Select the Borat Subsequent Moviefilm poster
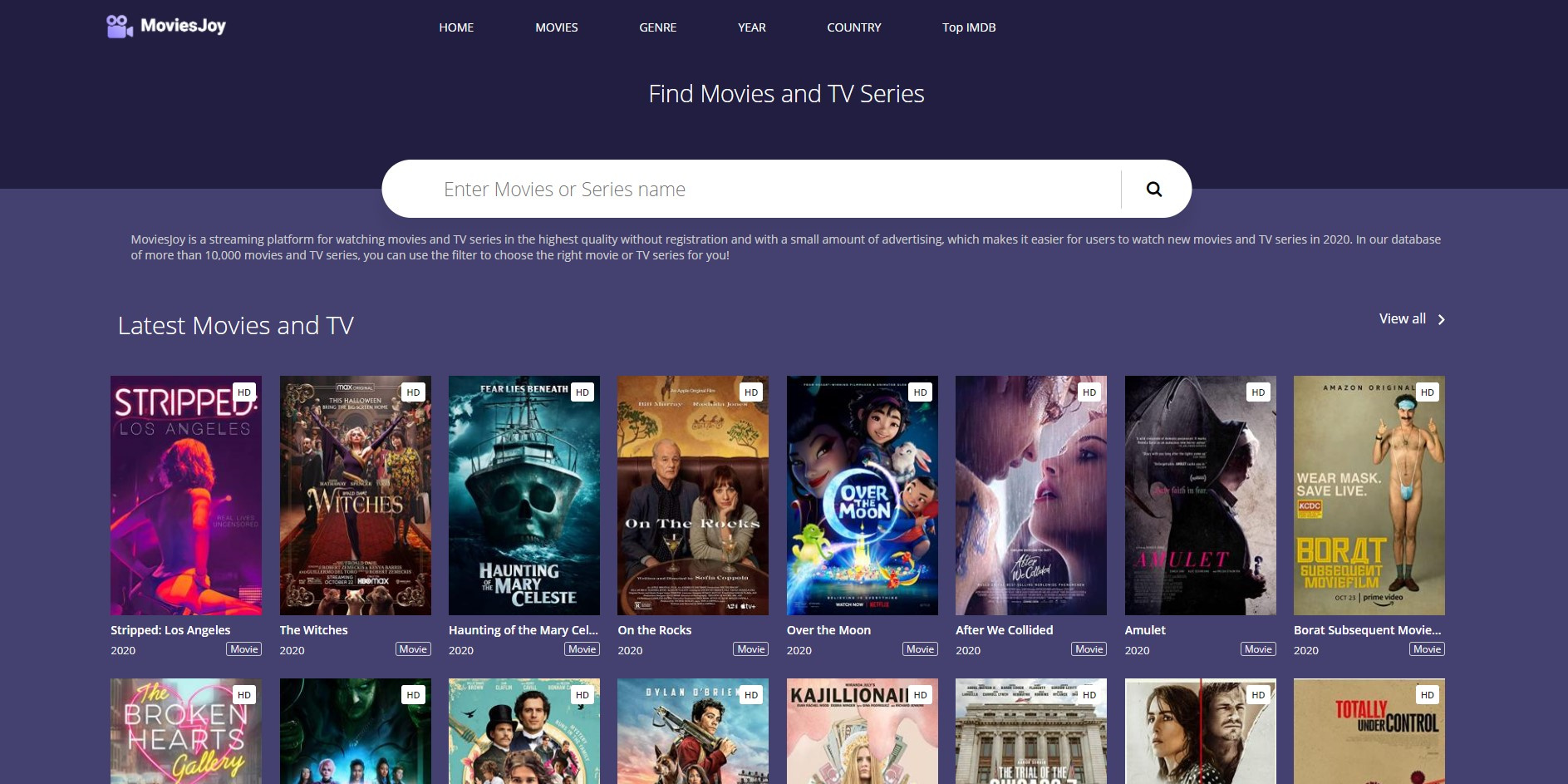 [1369, 496]
